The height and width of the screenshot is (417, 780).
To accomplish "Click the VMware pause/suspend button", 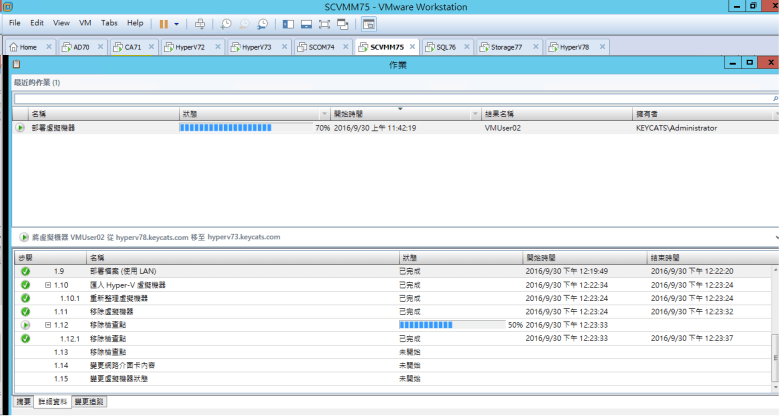I will [x=163, y=22].
